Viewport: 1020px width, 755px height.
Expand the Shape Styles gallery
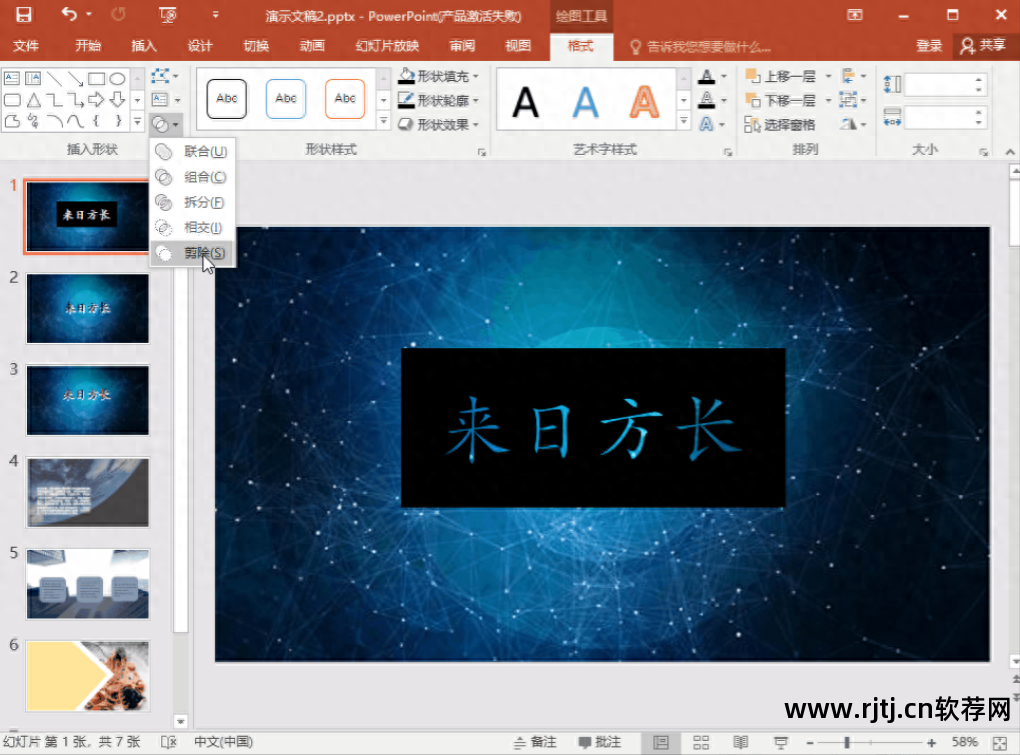[x=383, y=122]
